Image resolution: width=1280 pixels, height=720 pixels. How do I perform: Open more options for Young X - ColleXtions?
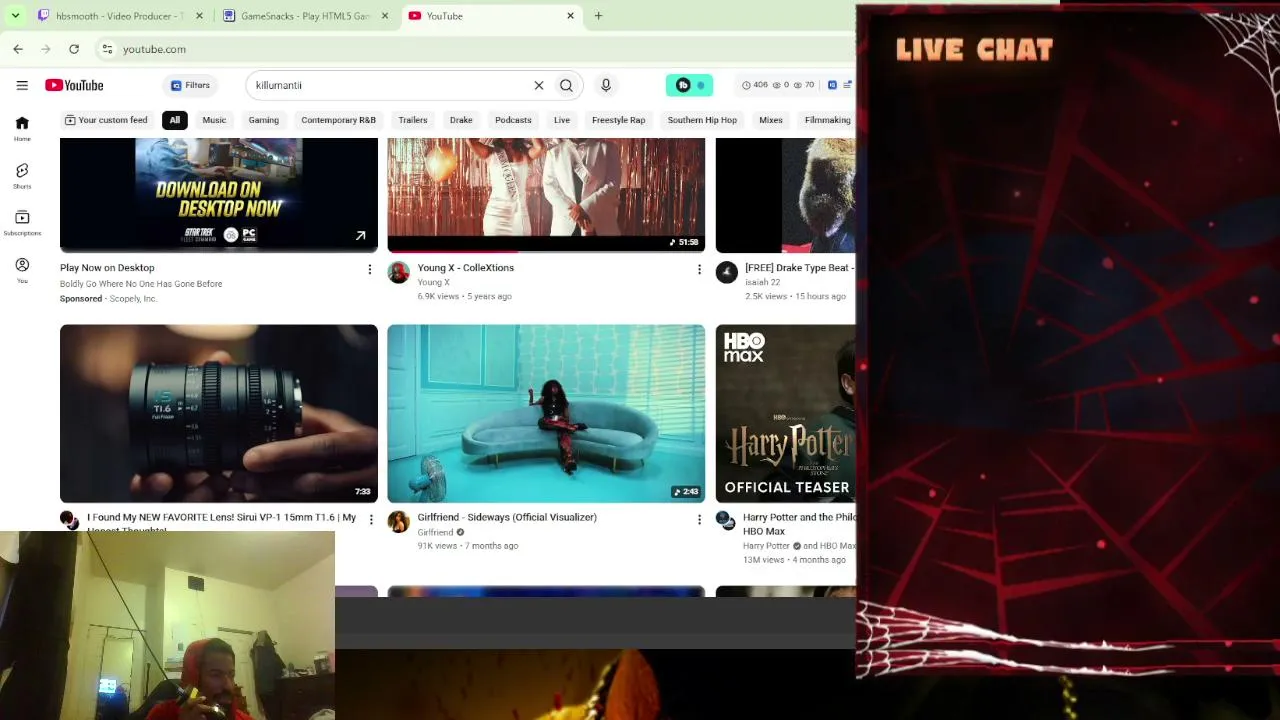tap(699, 269)
